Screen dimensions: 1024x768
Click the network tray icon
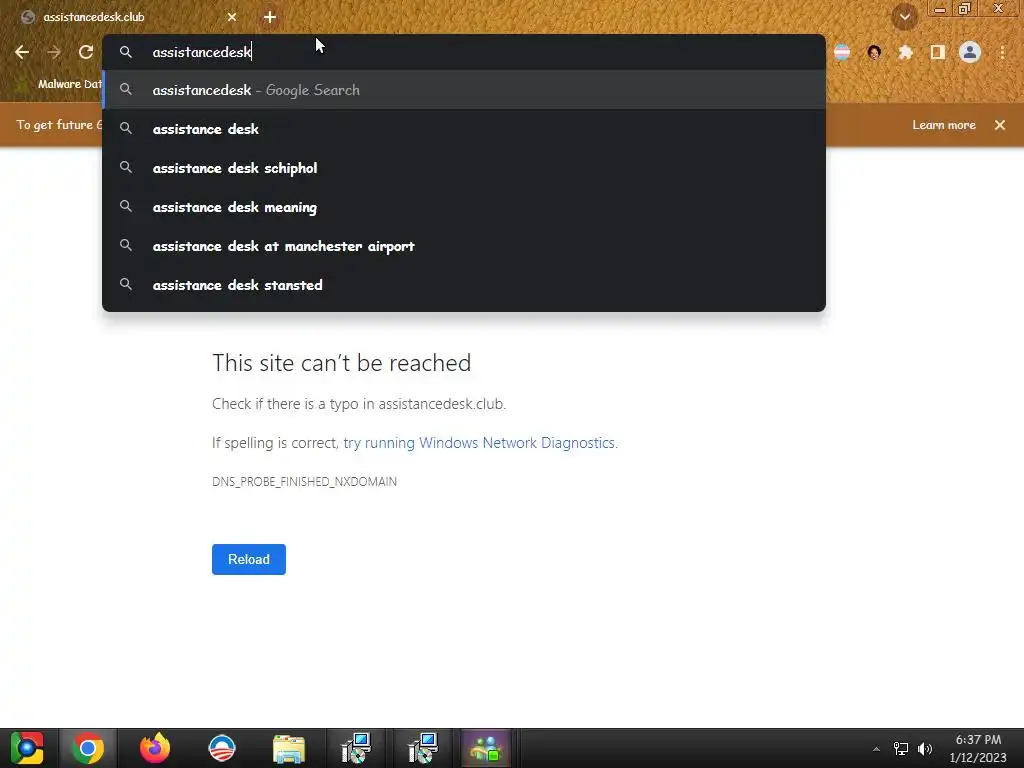(901, 749)
